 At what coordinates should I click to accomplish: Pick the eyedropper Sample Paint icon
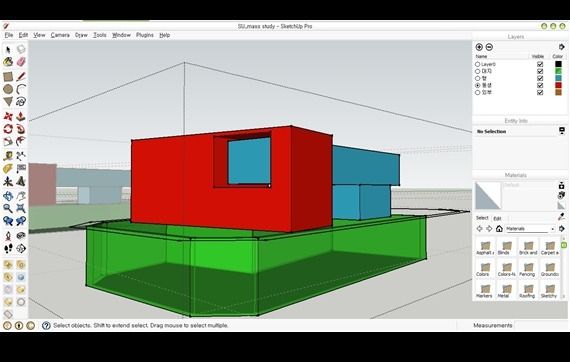coord(561,217)
